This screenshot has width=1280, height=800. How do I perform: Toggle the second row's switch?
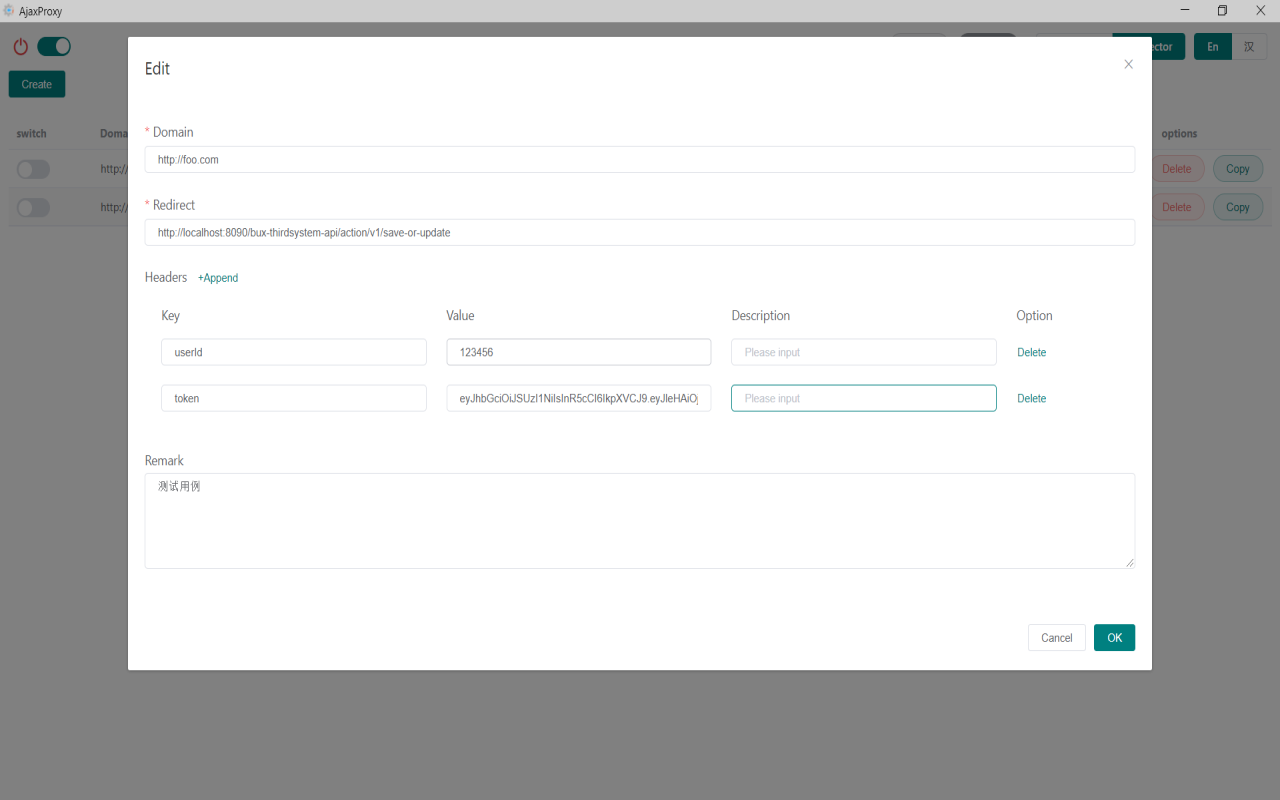click(33, 207)
